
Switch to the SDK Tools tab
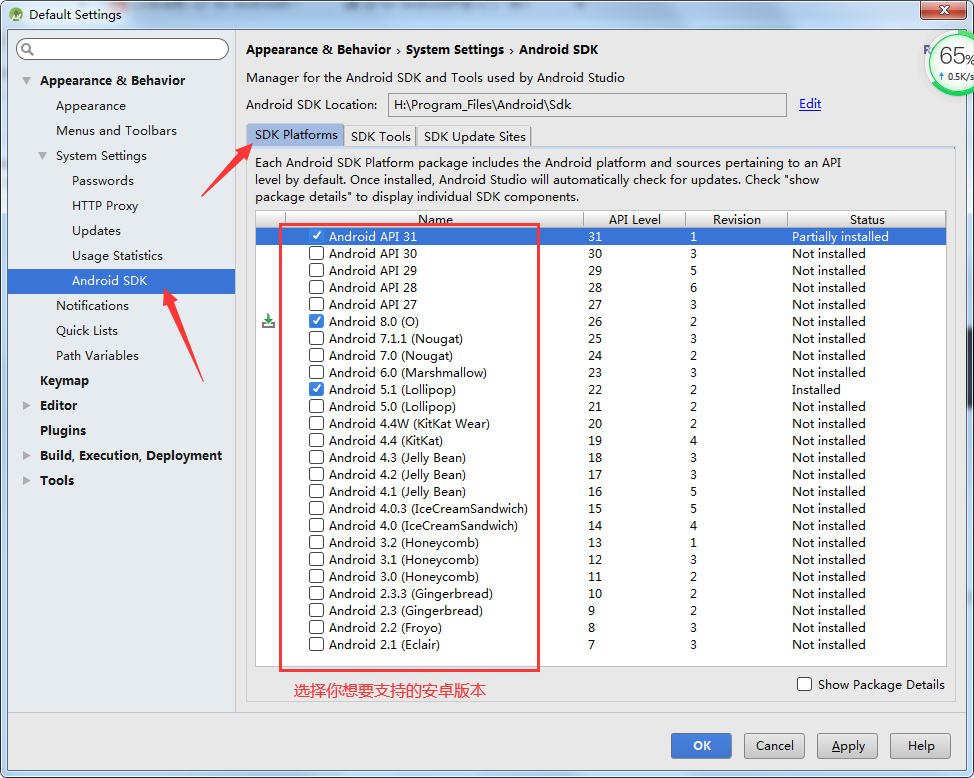(x=380, y=137)
